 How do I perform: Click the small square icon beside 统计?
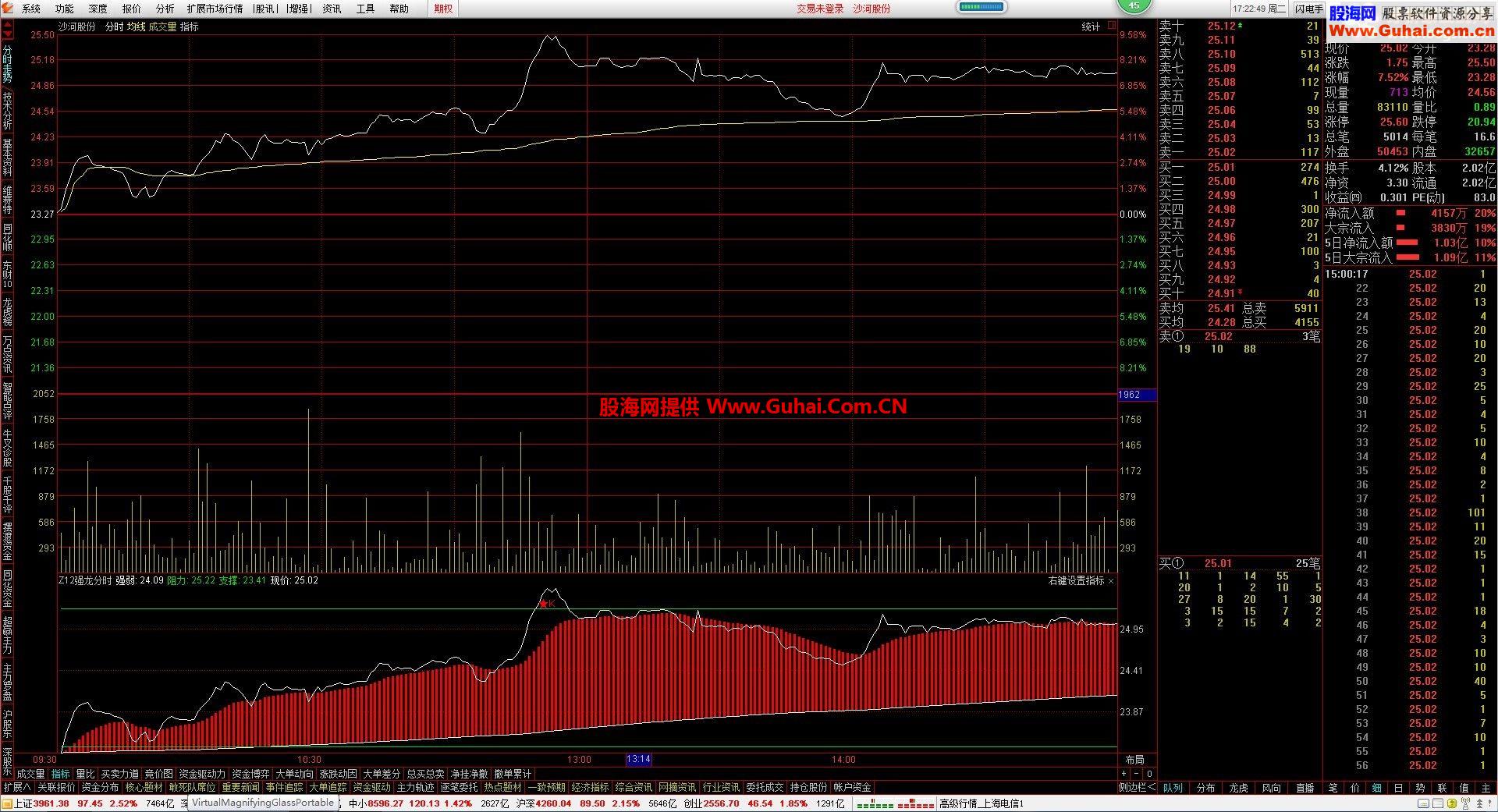[x=1112, y=26]
